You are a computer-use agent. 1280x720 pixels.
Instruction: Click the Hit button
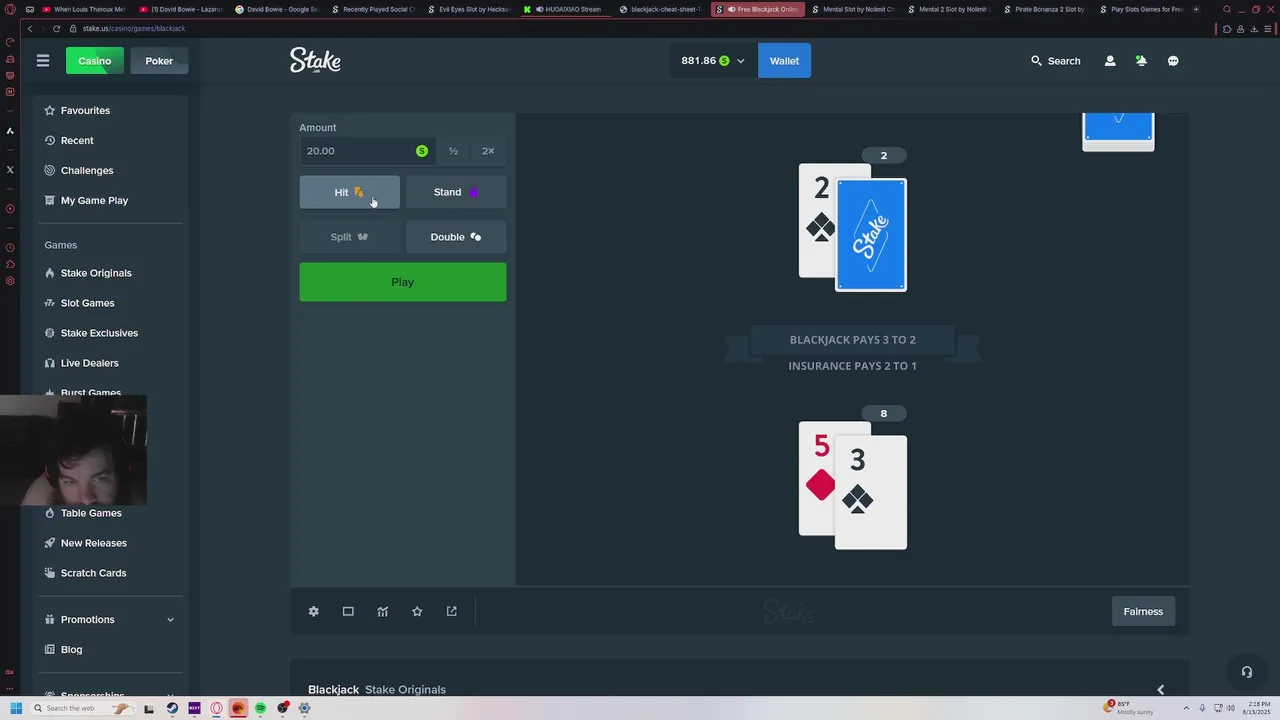(x=349, y=192)
